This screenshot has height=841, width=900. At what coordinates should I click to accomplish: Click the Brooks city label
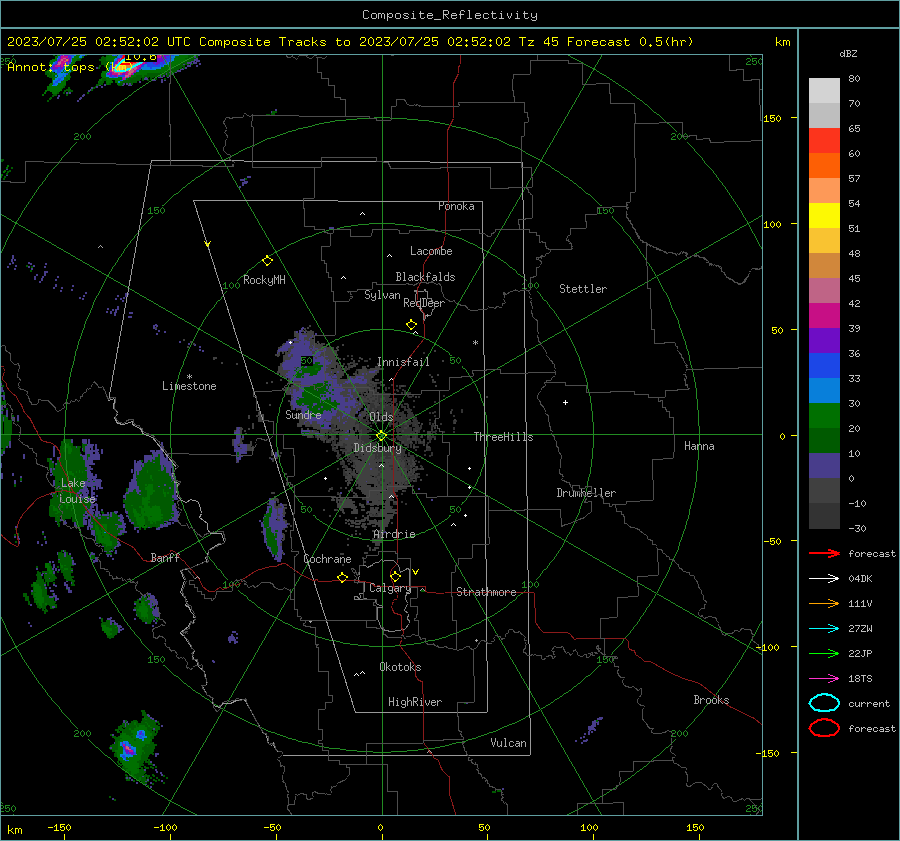[711, 700]
